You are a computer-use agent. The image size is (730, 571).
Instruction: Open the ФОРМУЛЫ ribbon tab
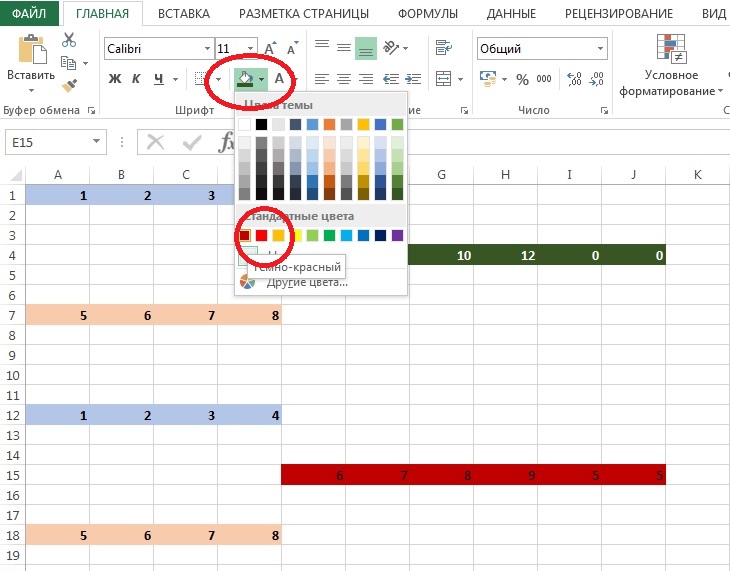(427, 14)
